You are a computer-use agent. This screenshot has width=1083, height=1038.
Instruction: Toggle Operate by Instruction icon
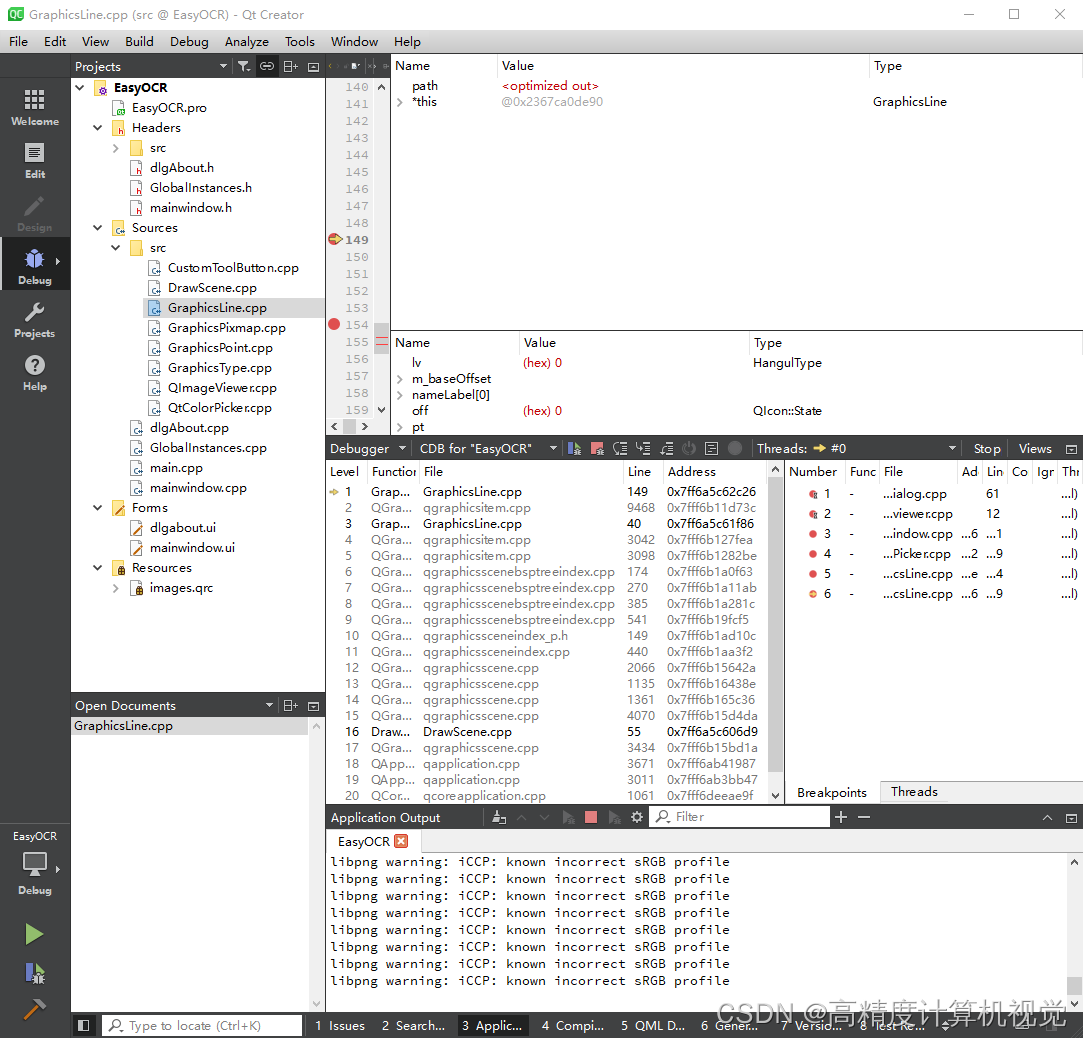pyautogui.click(x=712, y=448)
